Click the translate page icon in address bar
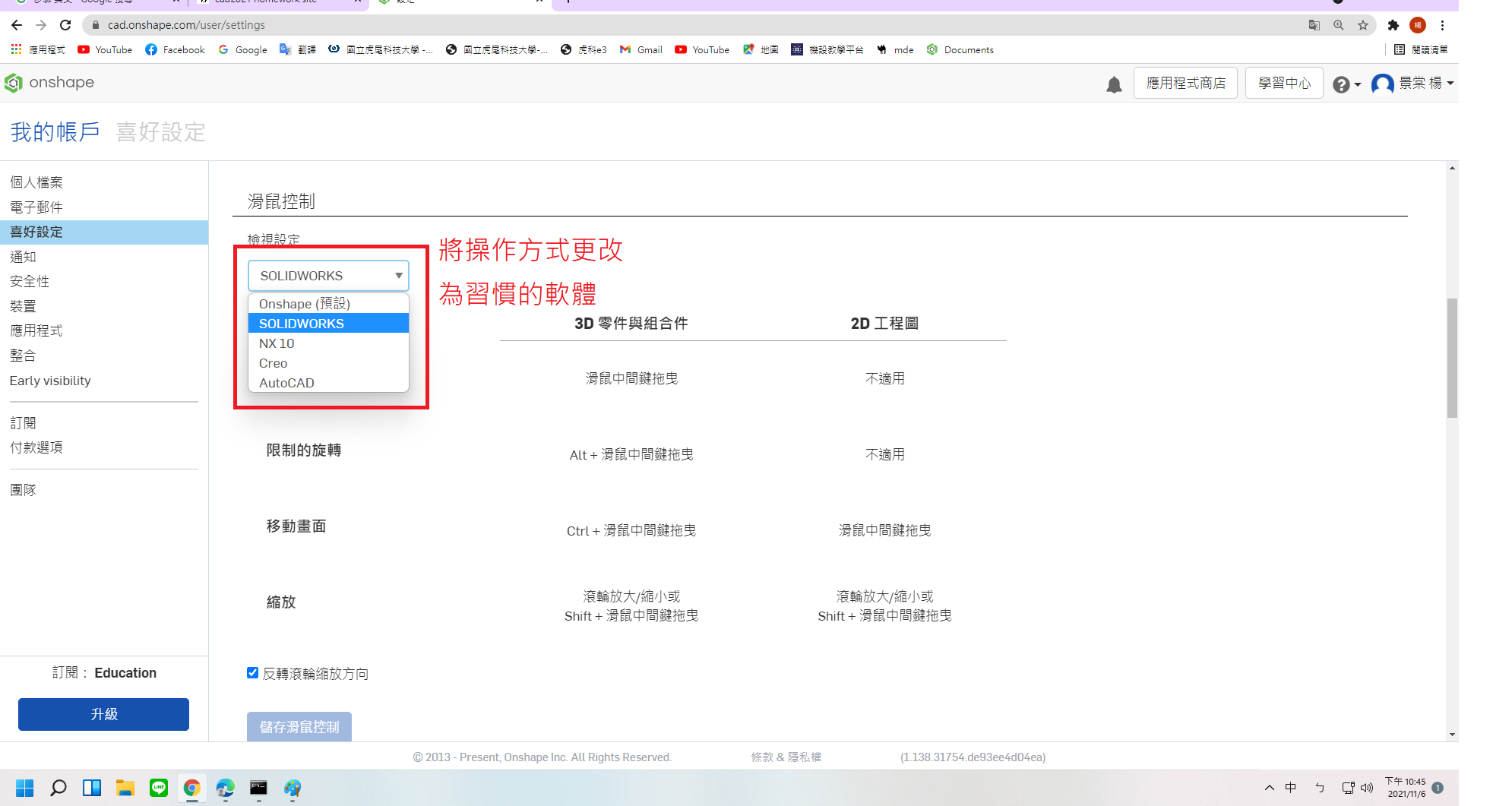The image size is (1512, 806). (x=1314, y=25)
